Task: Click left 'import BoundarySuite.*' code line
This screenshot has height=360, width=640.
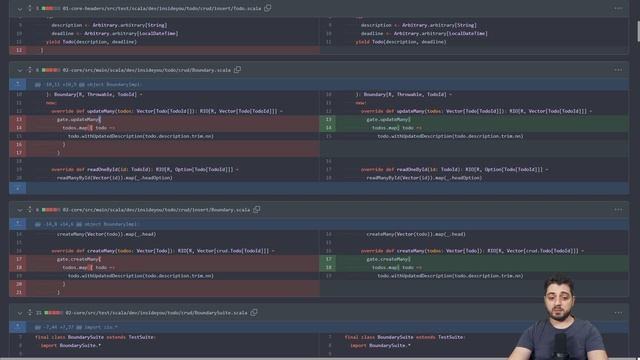Action: [x=71, y=346]
